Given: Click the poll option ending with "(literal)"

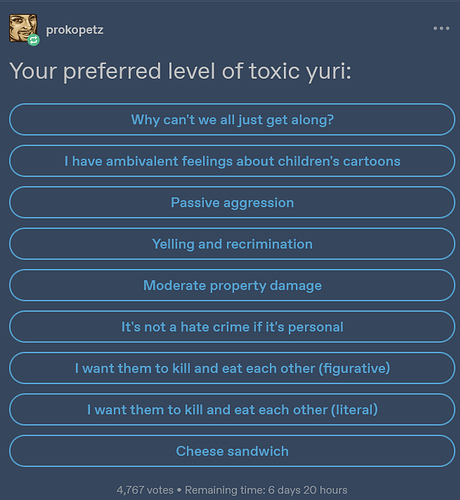Looking at the screenshot, I should coord(232,409).
